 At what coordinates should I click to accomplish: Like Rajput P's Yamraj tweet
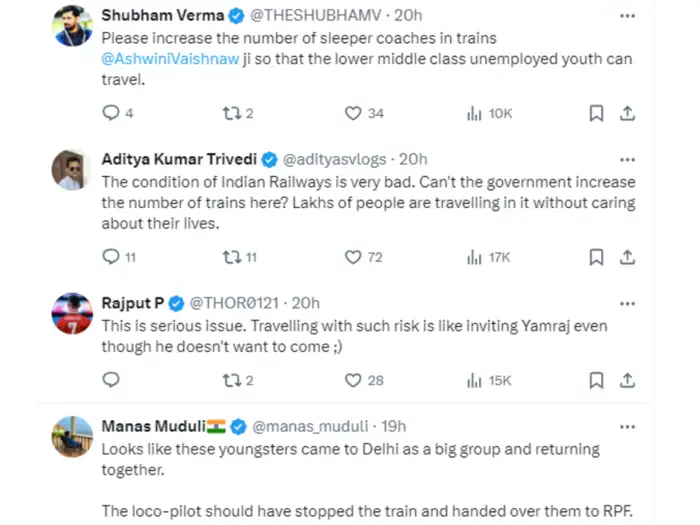(353, 380)
